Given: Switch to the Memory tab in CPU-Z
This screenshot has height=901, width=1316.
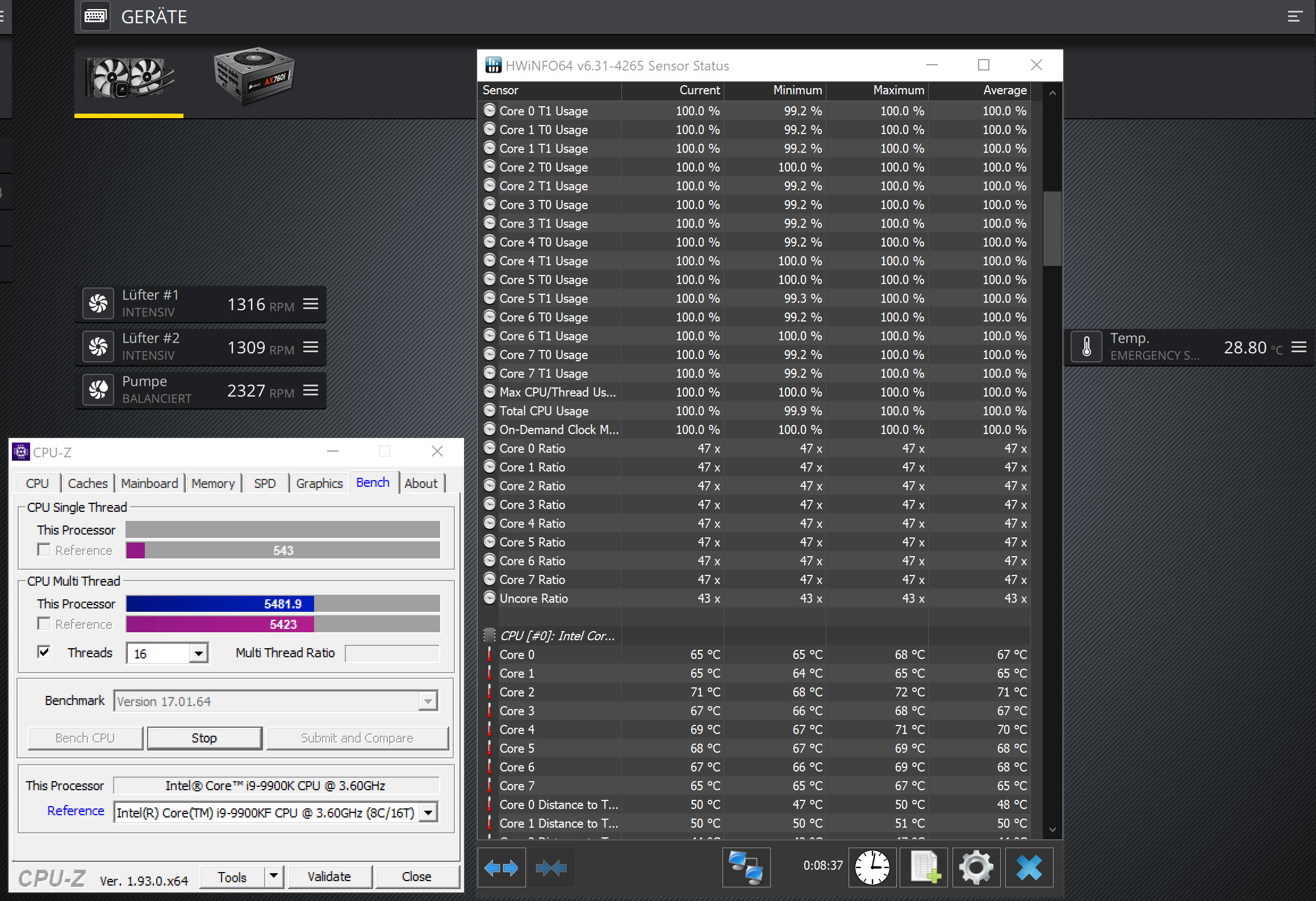Looking at the screenshot, I should coord(212,483).
